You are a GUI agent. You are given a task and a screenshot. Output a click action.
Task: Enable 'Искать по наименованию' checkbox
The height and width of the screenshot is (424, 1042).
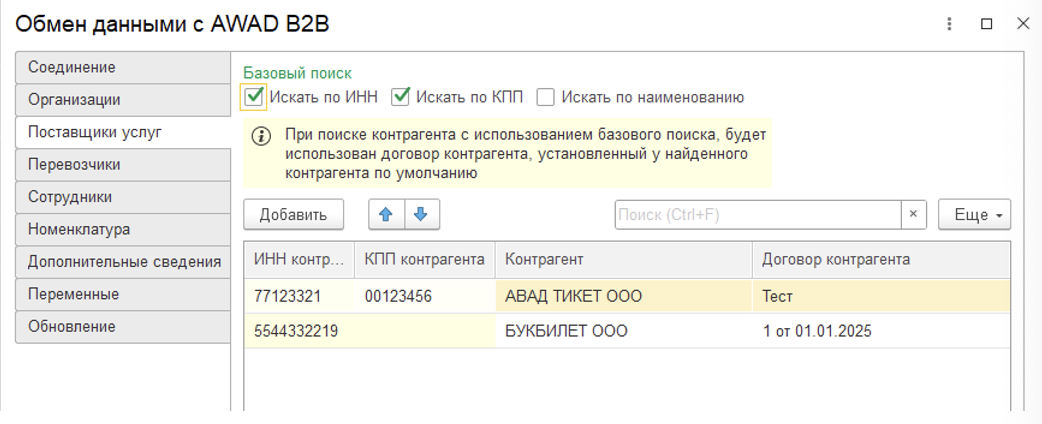pyautogui.click(x=546, y=97)
